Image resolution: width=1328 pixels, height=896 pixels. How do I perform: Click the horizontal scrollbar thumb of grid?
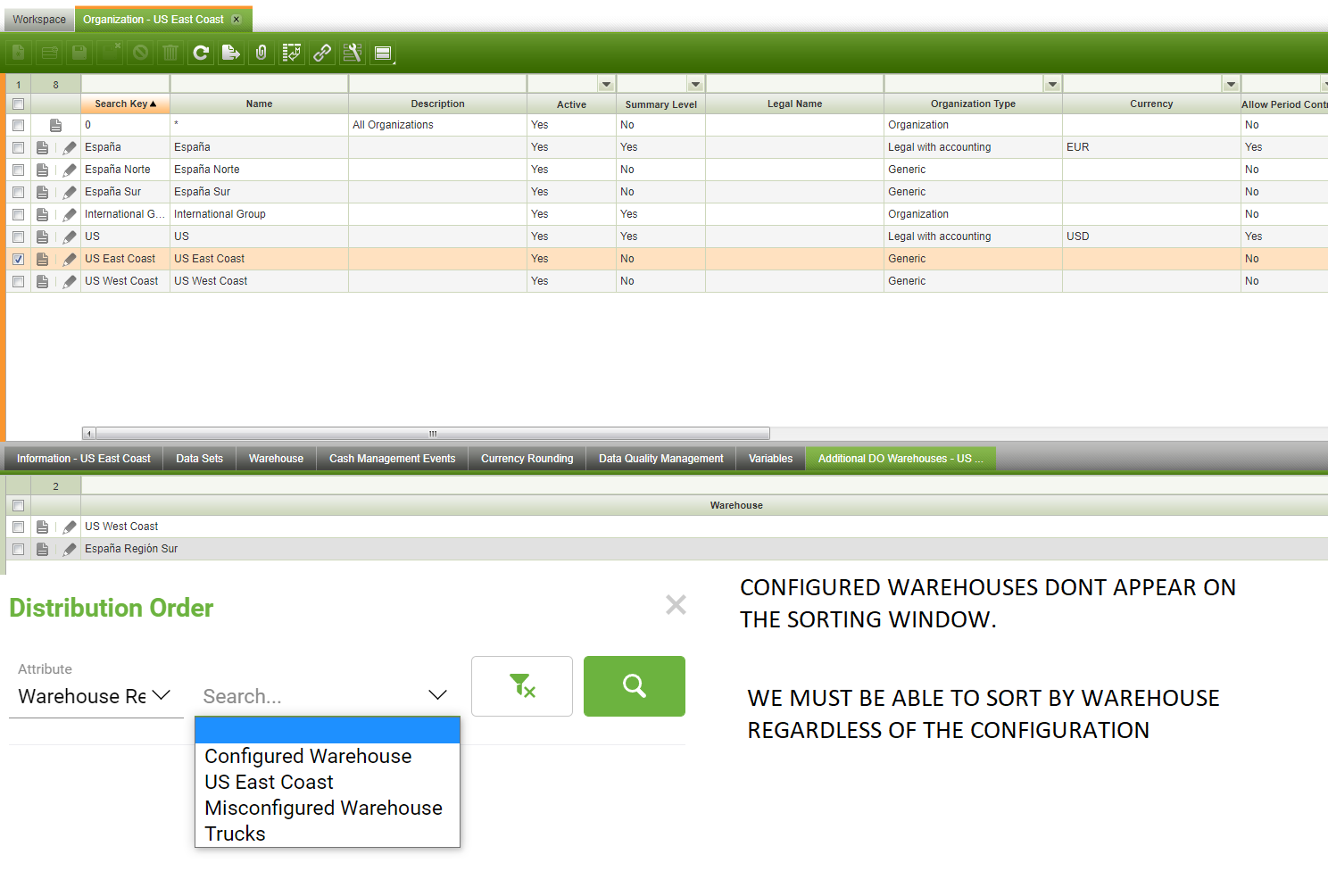tap(433, 434)
